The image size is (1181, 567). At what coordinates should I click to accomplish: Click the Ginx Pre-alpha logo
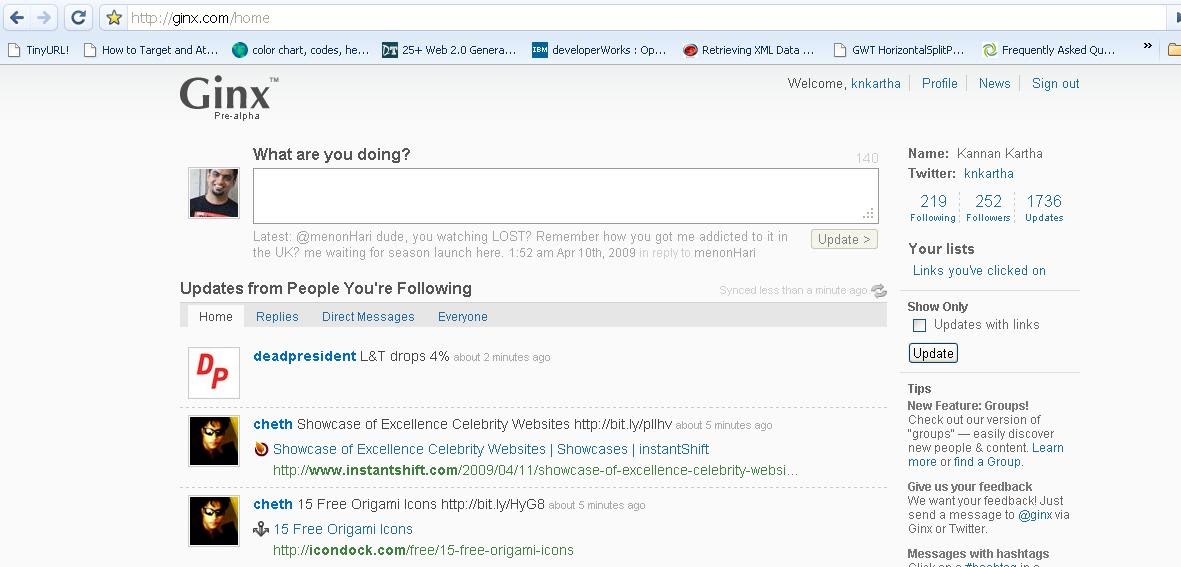228,98
